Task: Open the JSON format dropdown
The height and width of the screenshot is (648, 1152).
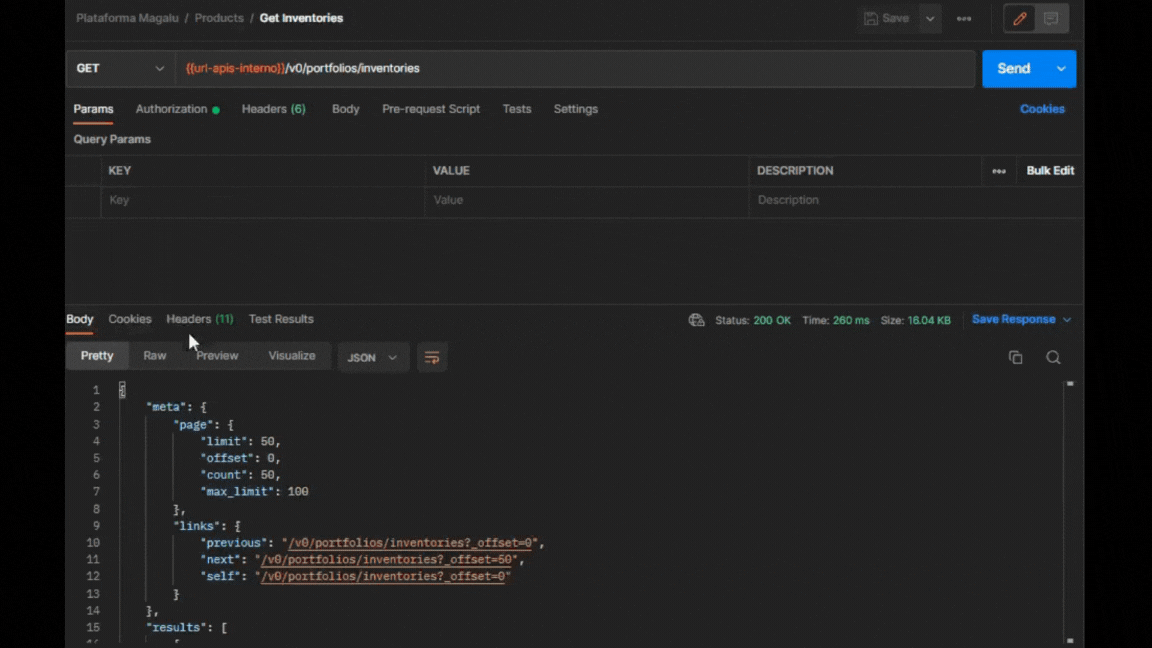Action: 372,358
